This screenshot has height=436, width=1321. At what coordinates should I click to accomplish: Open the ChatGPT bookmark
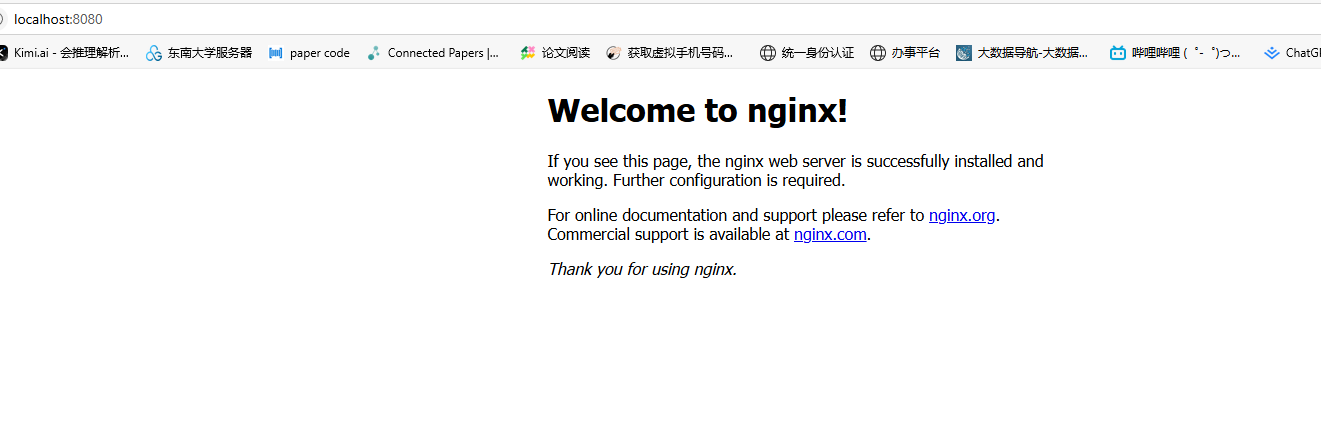pyautogui.click(x=1292, y=53)
